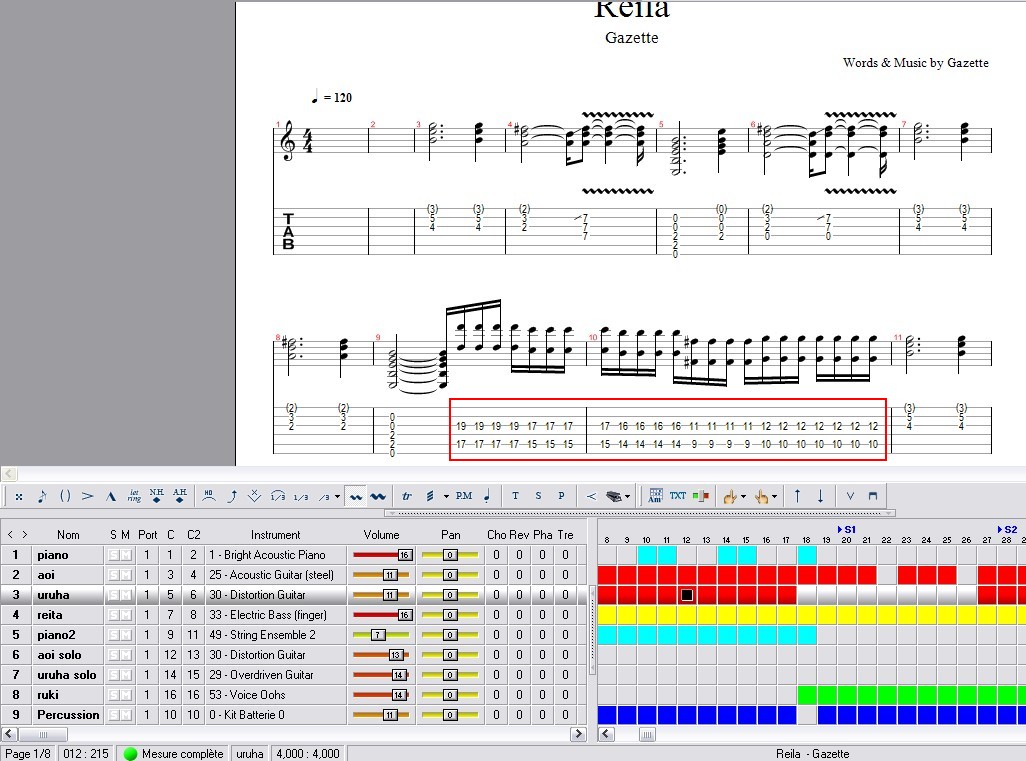The height and width of the screenshot is (761, 1026).
Task: Apply natural harmonic N.H.
Action: click(156, 497)
